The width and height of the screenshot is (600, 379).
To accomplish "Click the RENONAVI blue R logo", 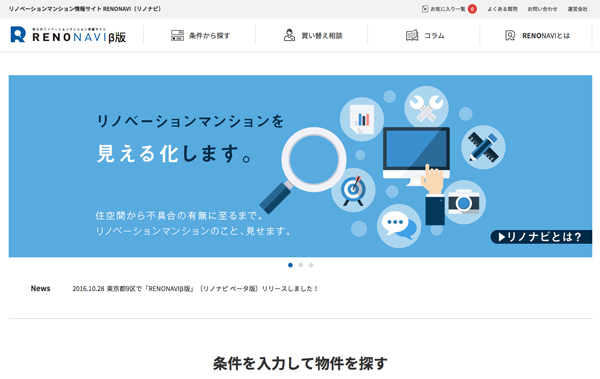I will (18, 34).
